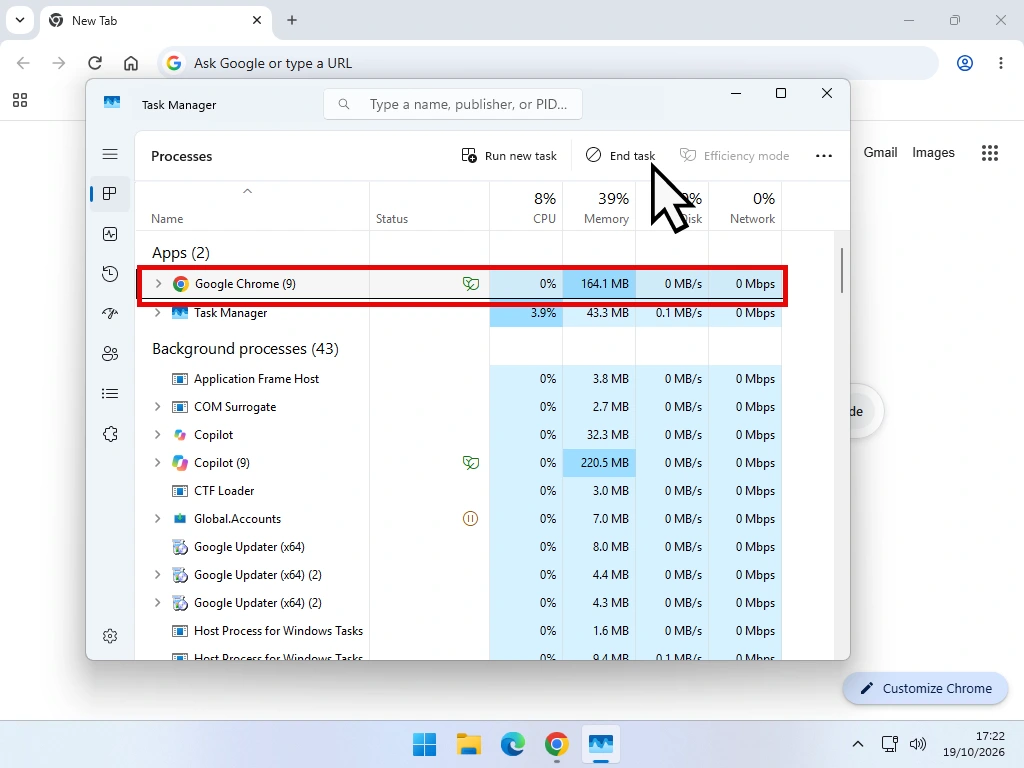Select the Processes sidebar icon

click(x=110, y=193)
